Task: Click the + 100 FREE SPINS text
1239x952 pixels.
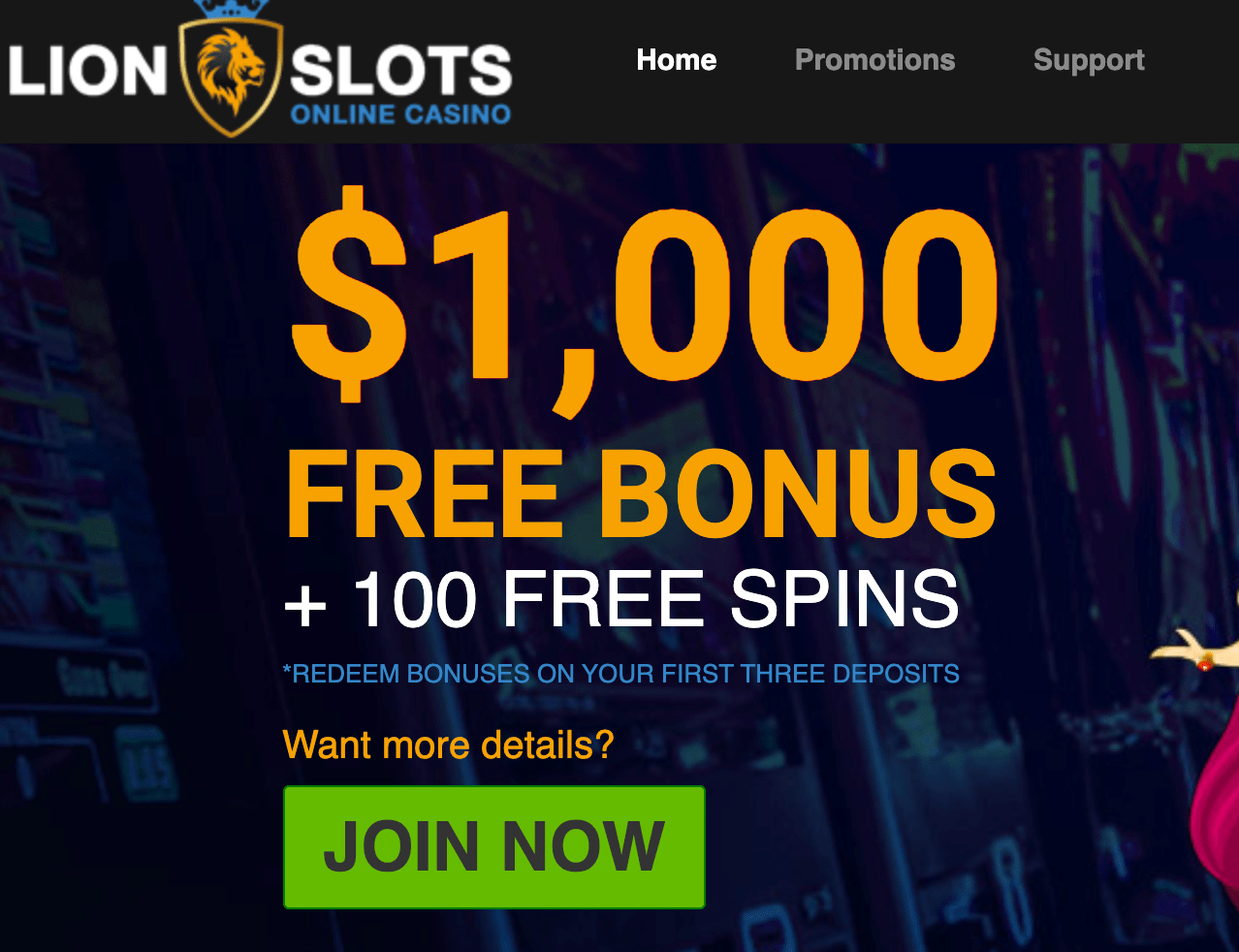Action: tap(621, 598)
